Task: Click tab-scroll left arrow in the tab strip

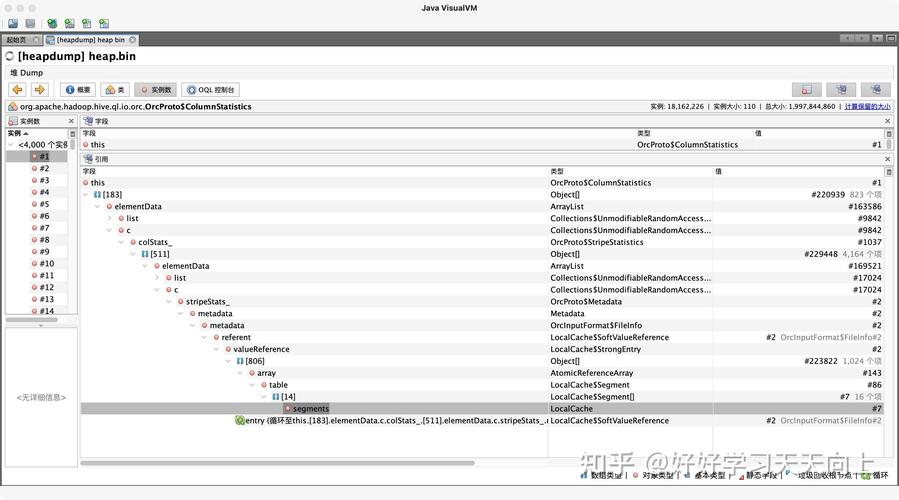Action: coord(847,38)
